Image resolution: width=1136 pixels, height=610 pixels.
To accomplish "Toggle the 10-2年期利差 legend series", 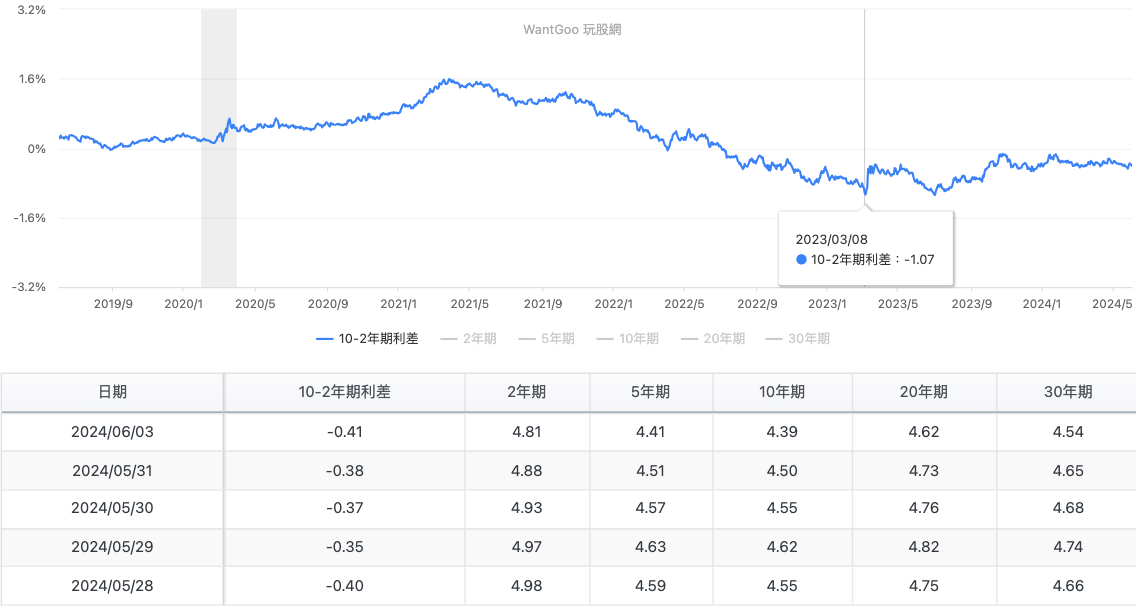I will click(x=367, y=339).
